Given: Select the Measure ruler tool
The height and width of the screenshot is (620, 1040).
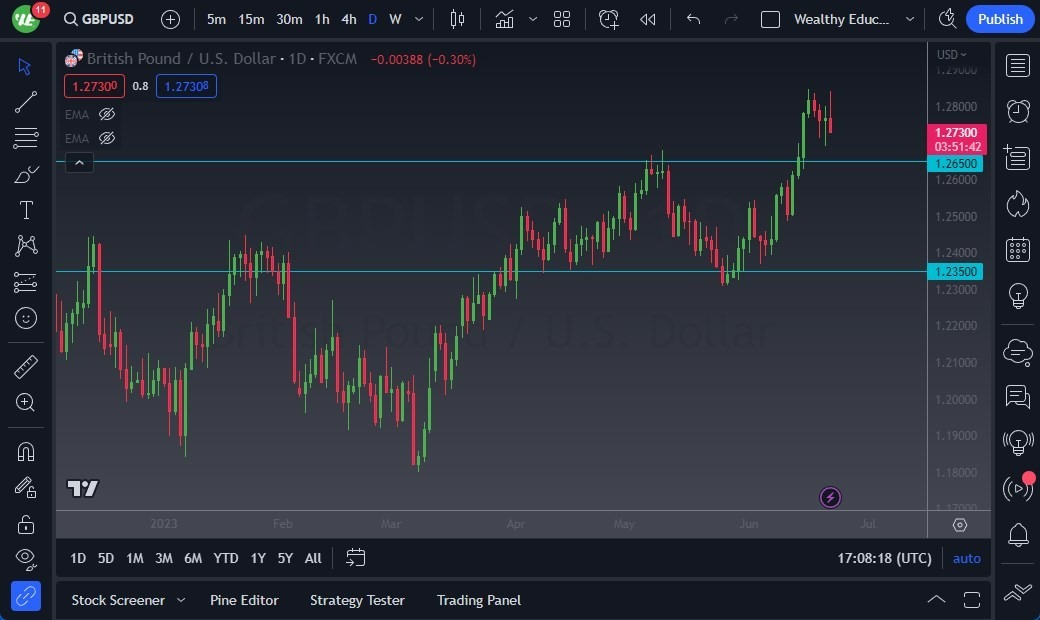Looking at the screenshot, I should pyautogui.click(x=26, y=367).
